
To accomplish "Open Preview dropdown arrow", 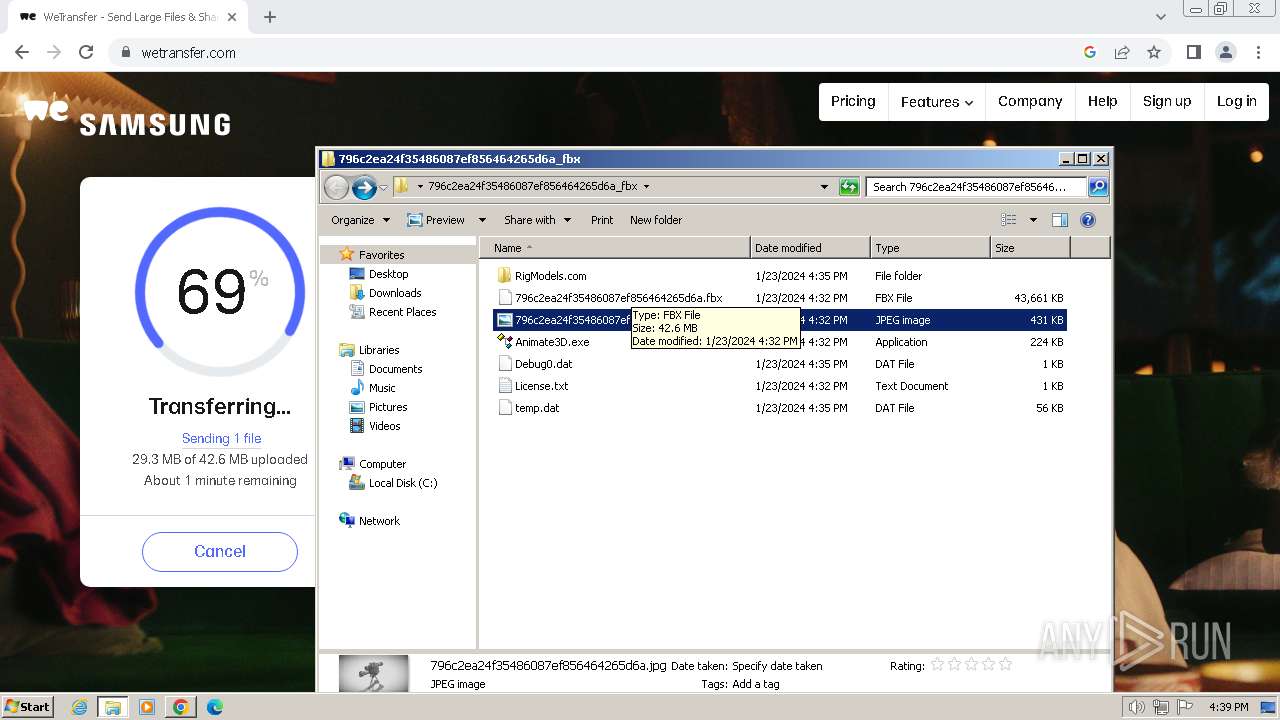I will [482, 220].
